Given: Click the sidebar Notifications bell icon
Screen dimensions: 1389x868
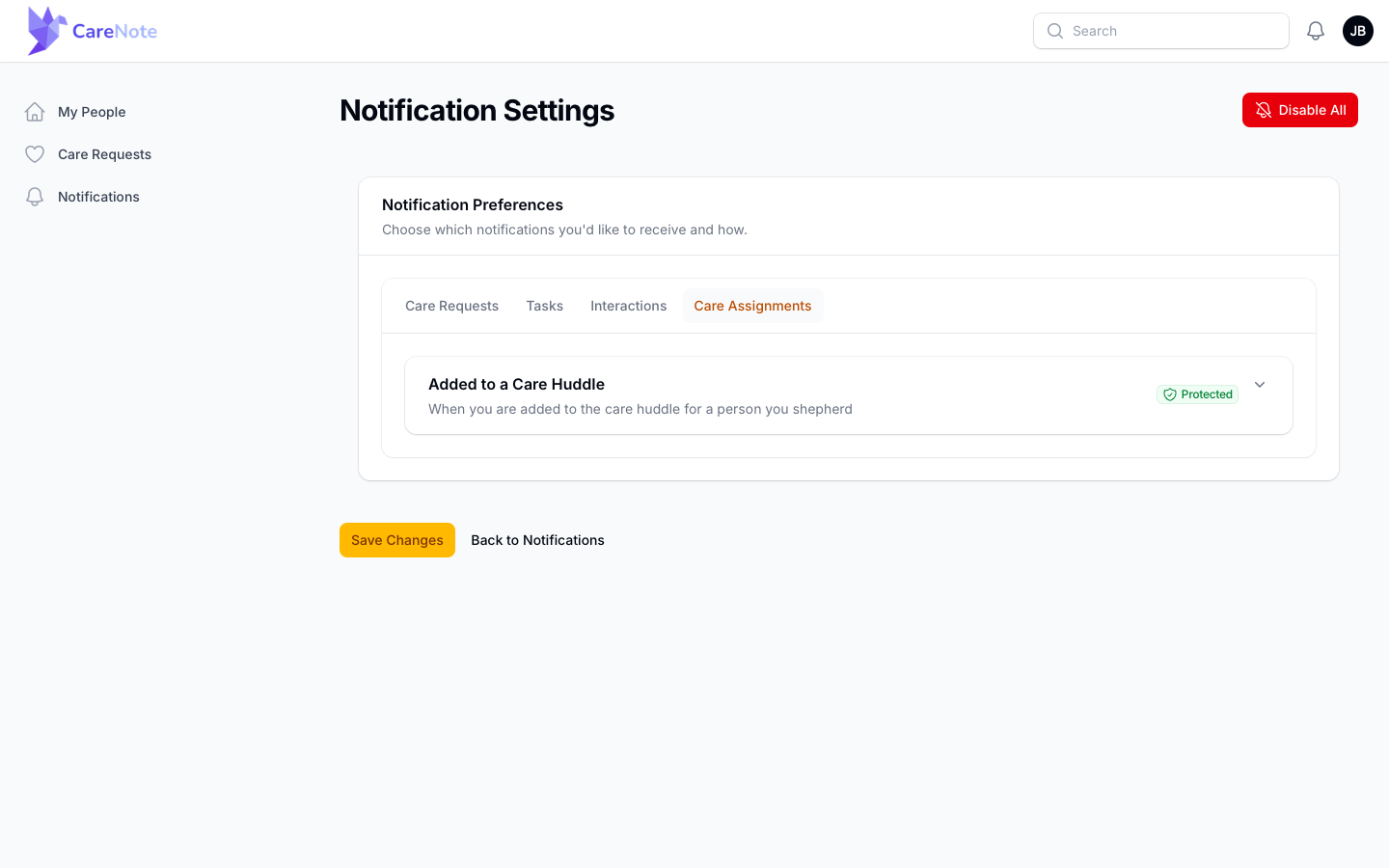Looking at the screenshot, I should click(x=35, y=197).
